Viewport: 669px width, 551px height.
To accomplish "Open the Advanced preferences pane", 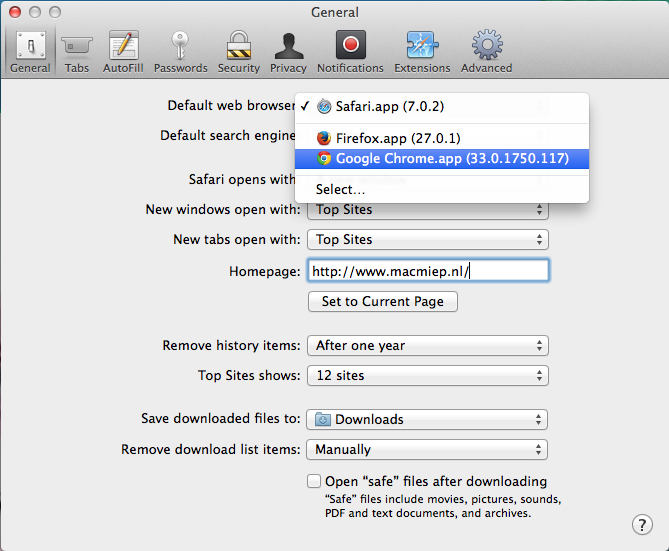I will [486, 52].
